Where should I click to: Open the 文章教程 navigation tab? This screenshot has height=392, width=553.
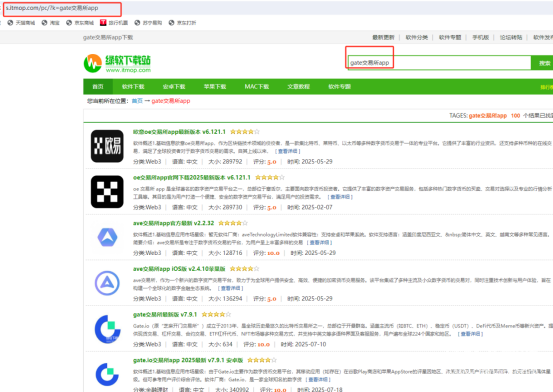298,86
